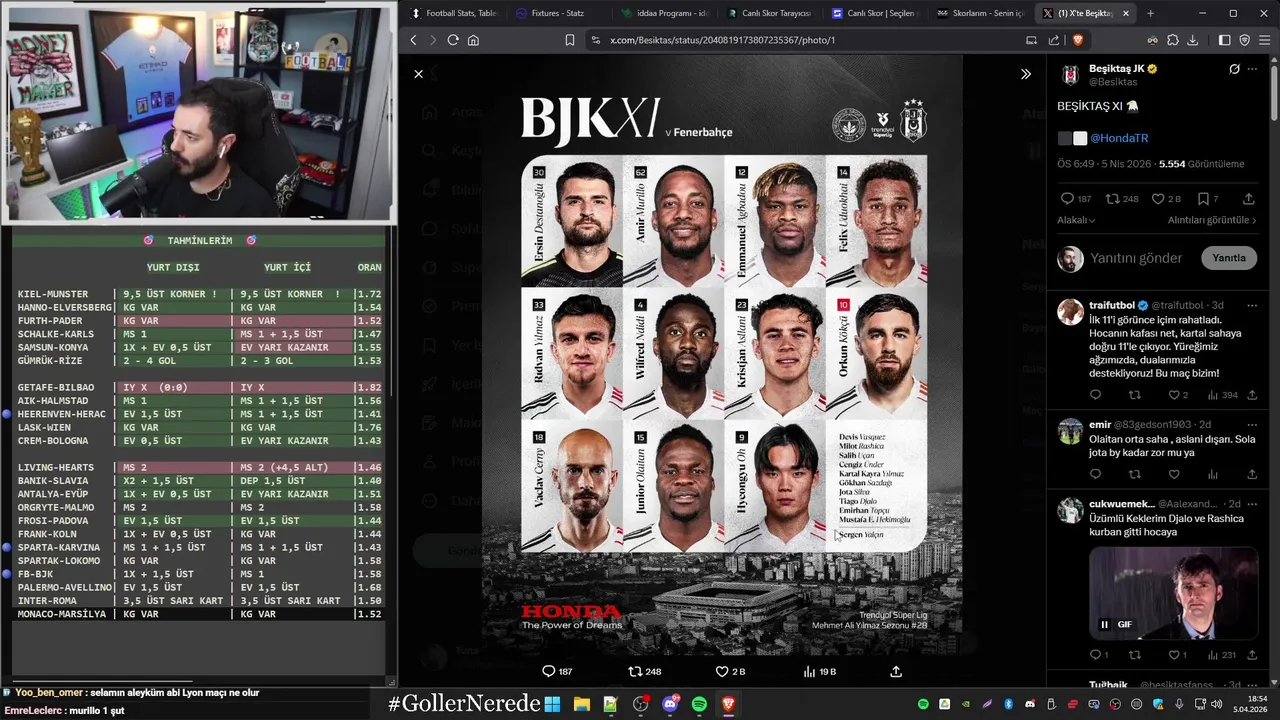Like emir's reply

tap(1174, 474)
